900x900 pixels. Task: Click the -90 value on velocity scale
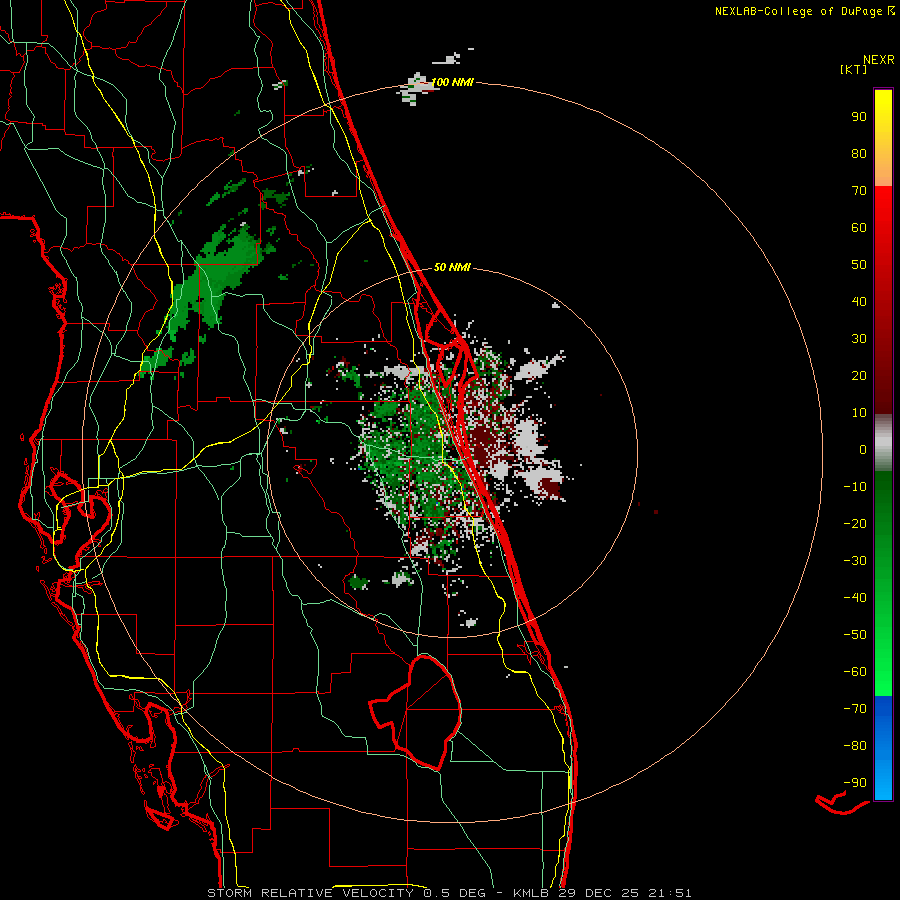click(x=855, y=783)
